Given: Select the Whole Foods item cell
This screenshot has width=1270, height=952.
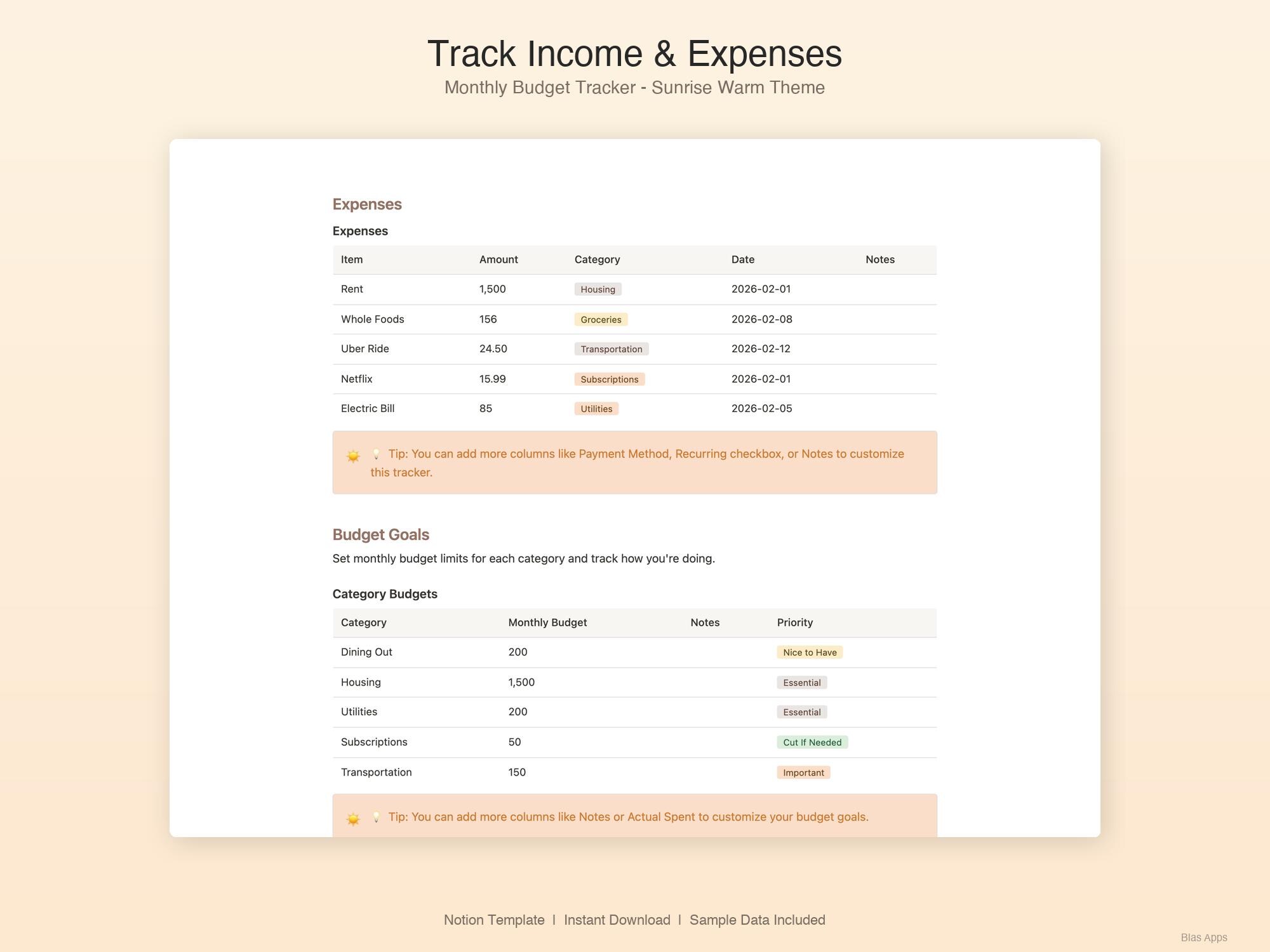Looking at the screenshot, I should click(x=372, y=319).
